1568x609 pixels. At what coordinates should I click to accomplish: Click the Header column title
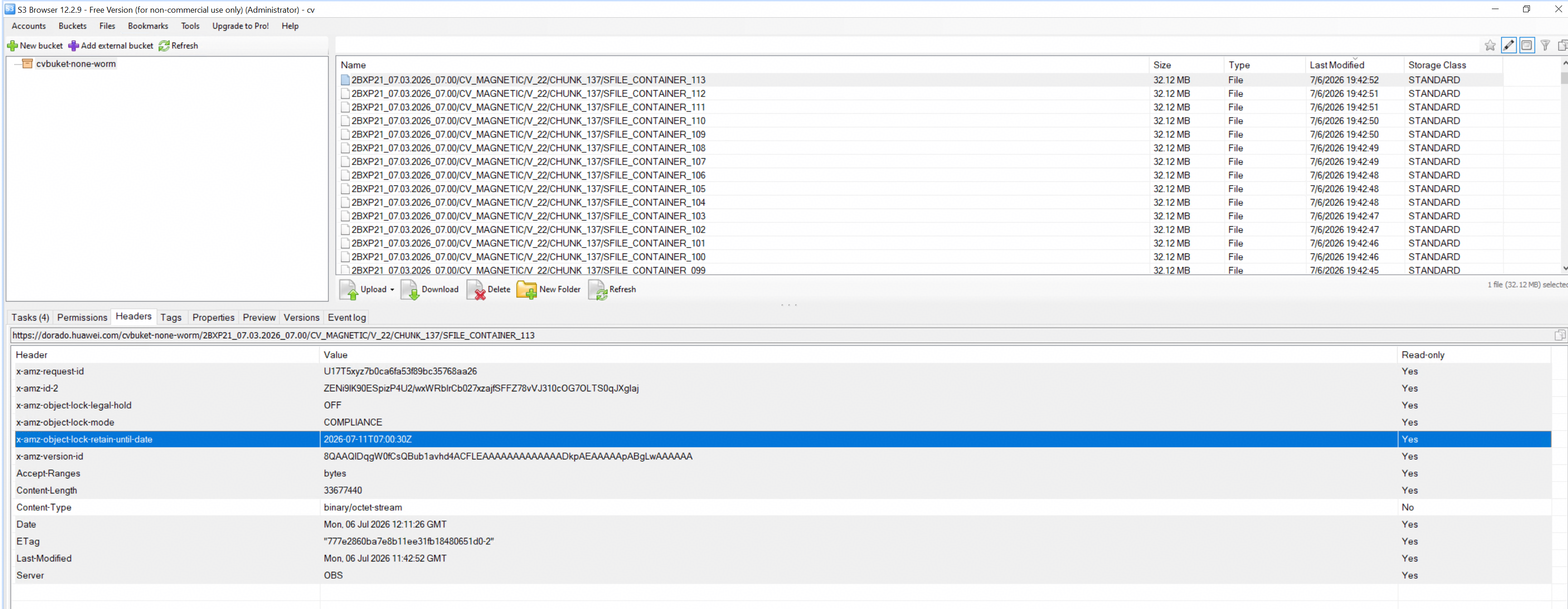point(32,355)
